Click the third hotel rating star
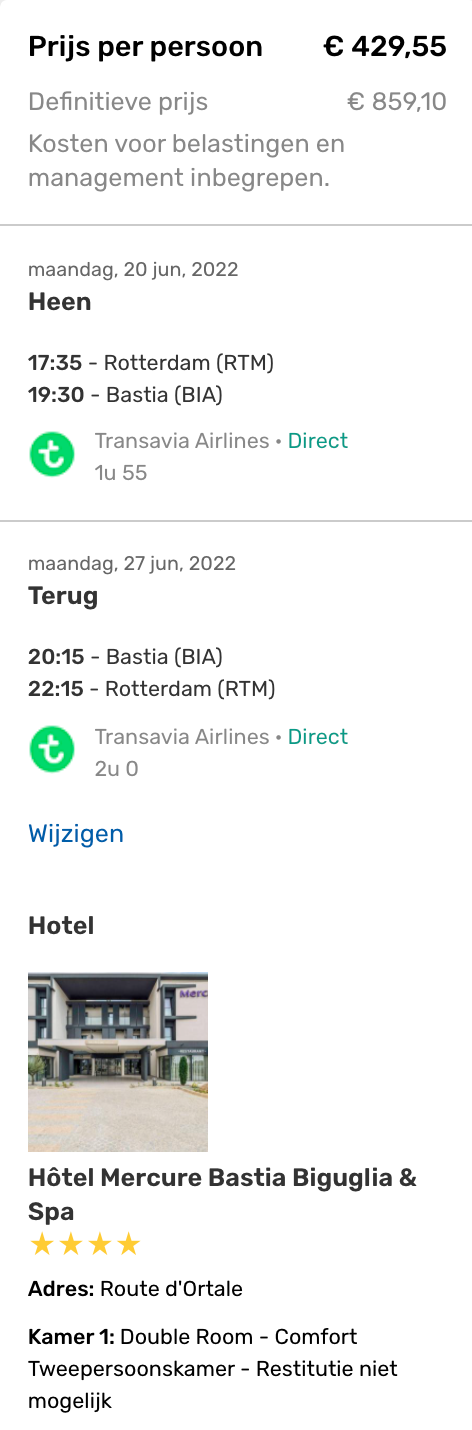This screenshot has height=1430, width=472. (100, 1245)
